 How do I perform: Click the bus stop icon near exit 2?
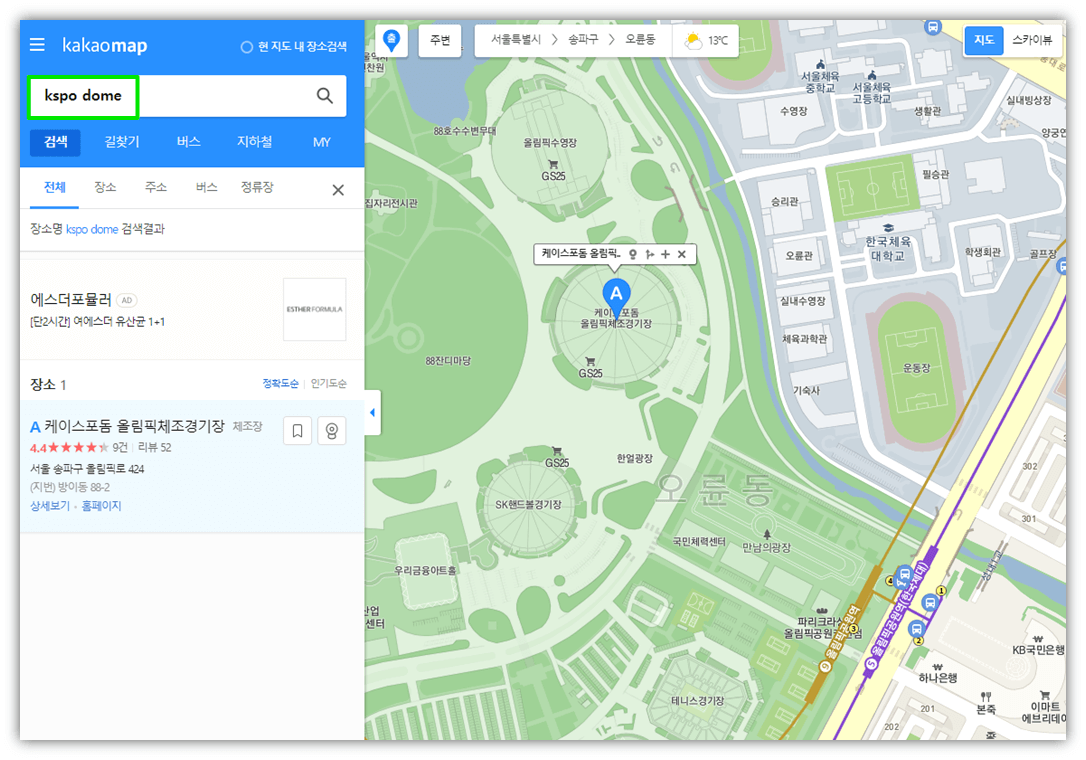916,630
